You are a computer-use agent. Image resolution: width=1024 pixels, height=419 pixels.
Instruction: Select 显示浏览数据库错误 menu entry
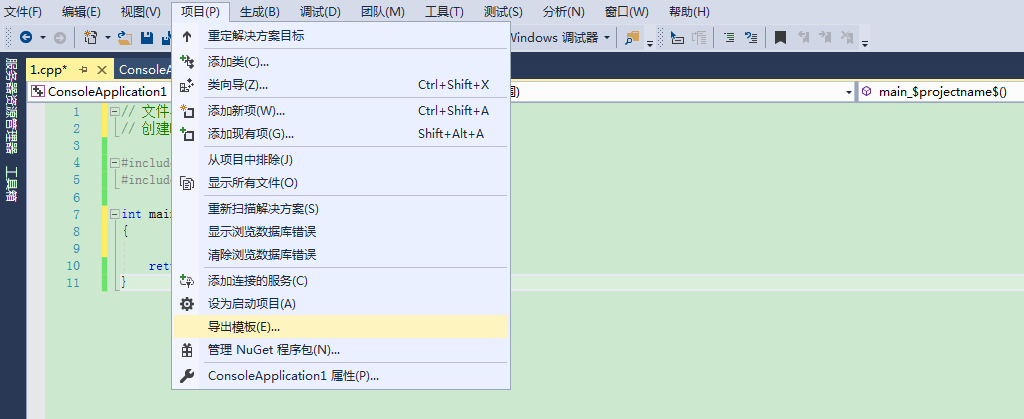[x=340, y=232]
